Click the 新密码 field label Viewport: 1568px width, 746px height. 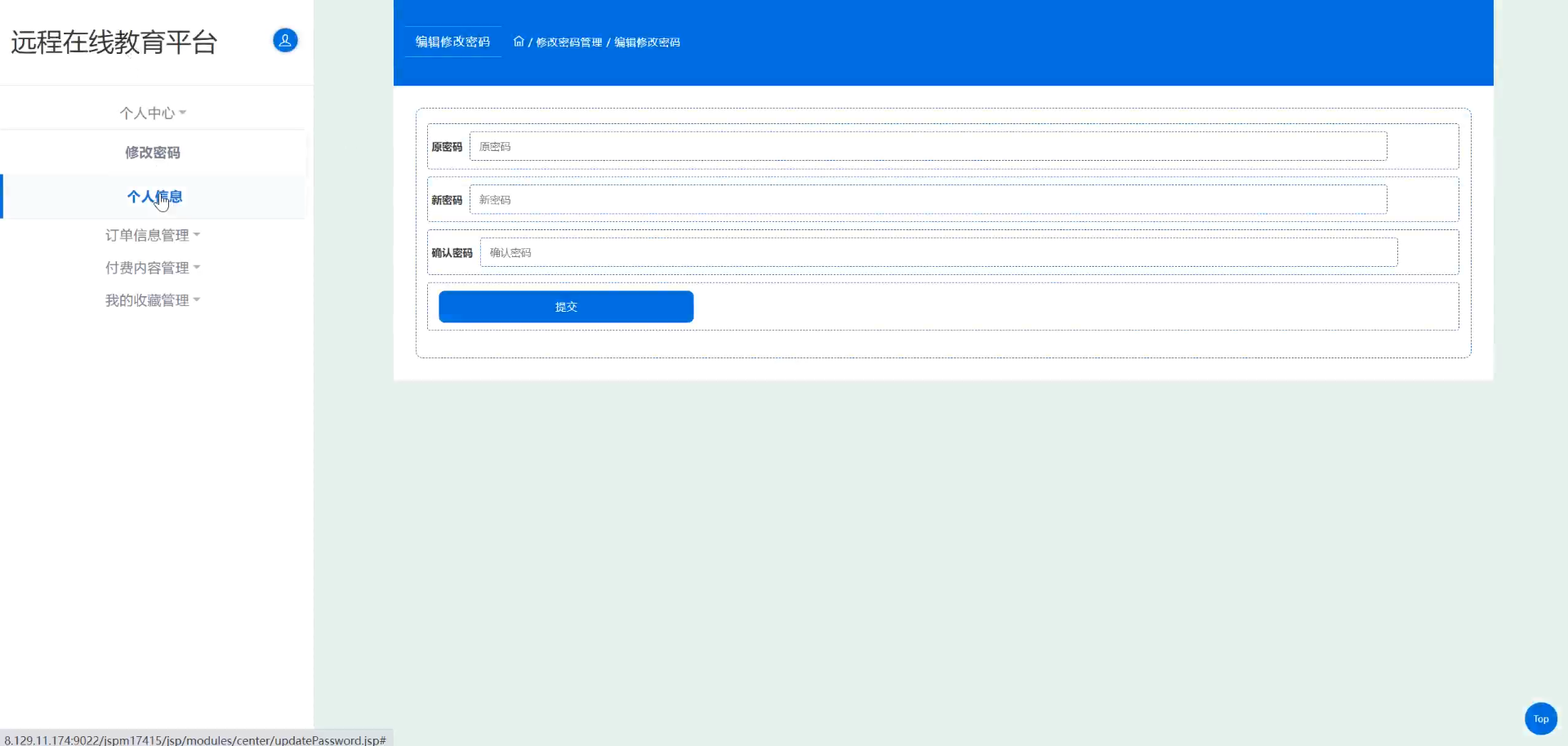[x=447, y=200]
